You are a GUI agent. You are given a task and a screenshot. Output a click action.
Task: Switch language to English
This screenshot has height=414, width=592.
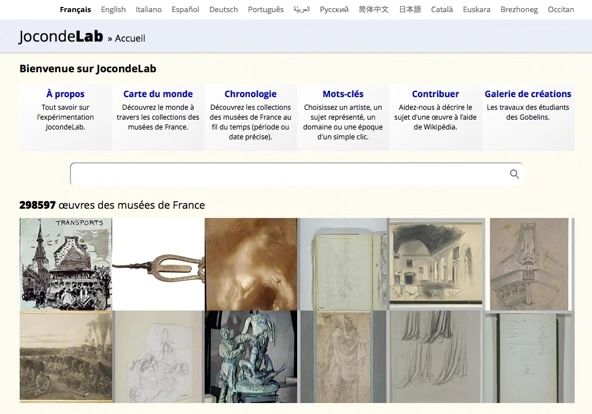(113, 9)
